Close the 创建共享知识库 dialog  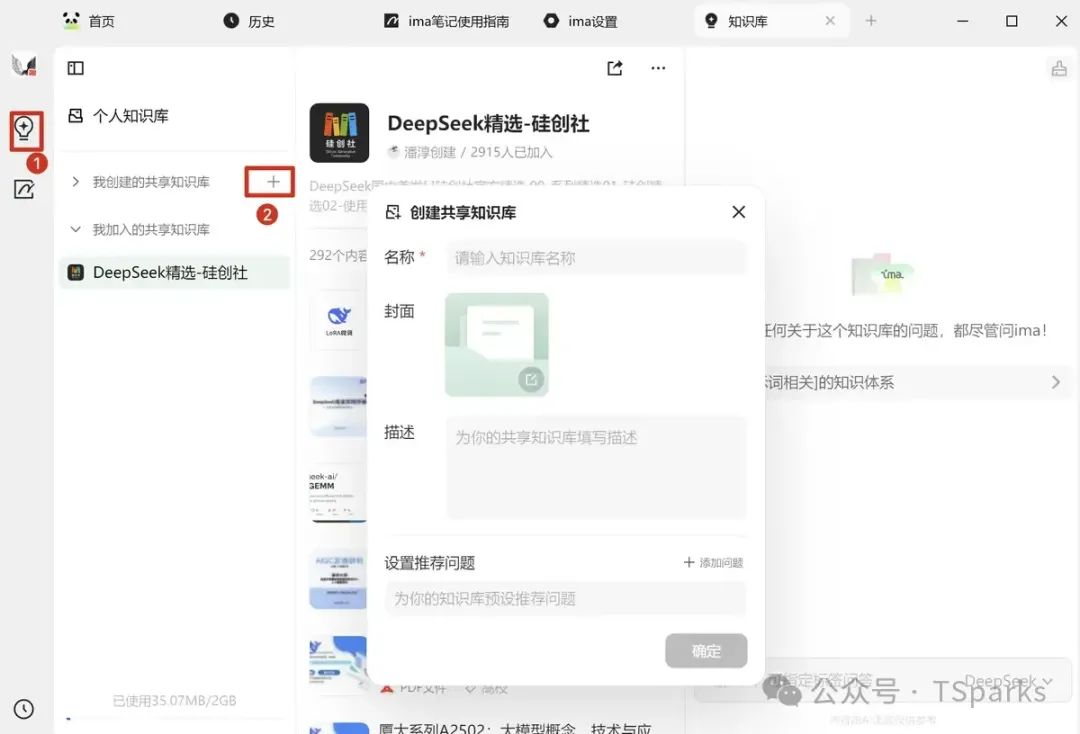click(x=739, y=212)
